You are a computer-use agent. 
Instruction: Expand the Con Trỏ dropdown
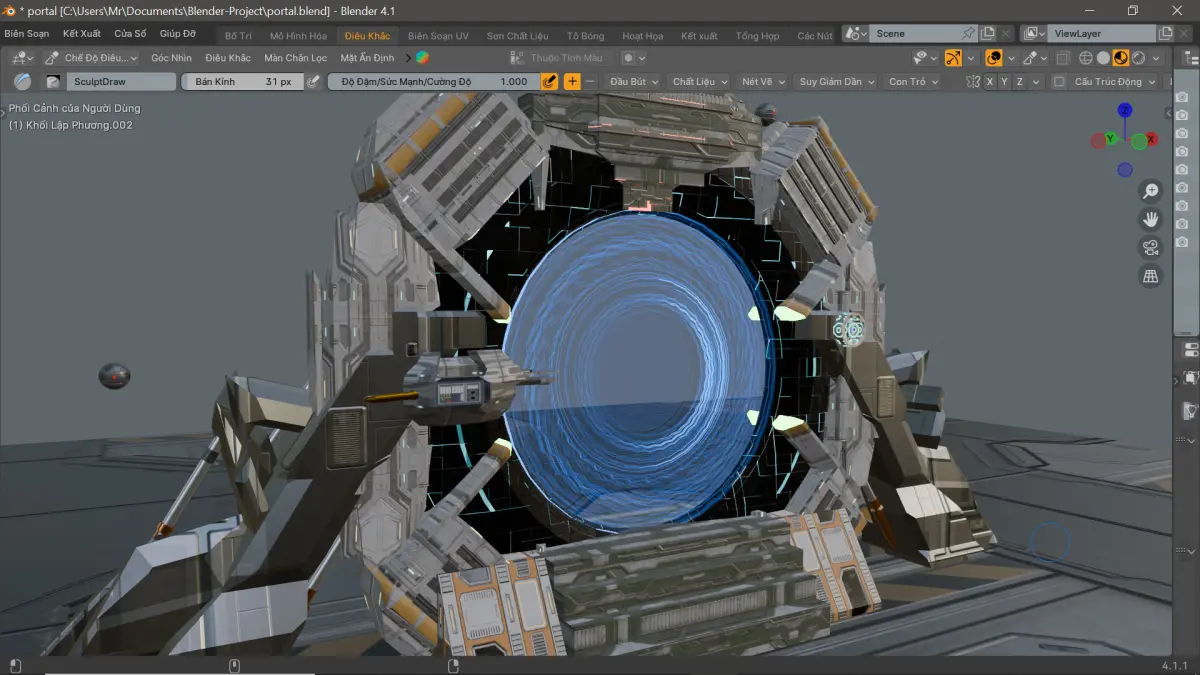[x=913, y=82]
